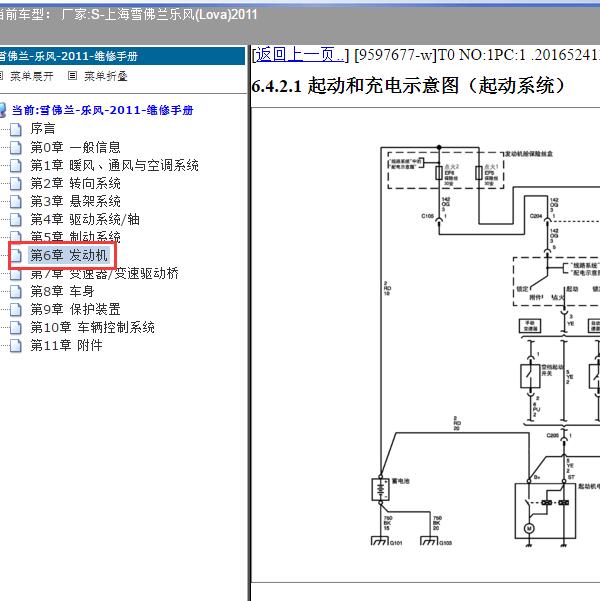Open 第8章 车身
This screenshot has height=601, width=600.
62,291
